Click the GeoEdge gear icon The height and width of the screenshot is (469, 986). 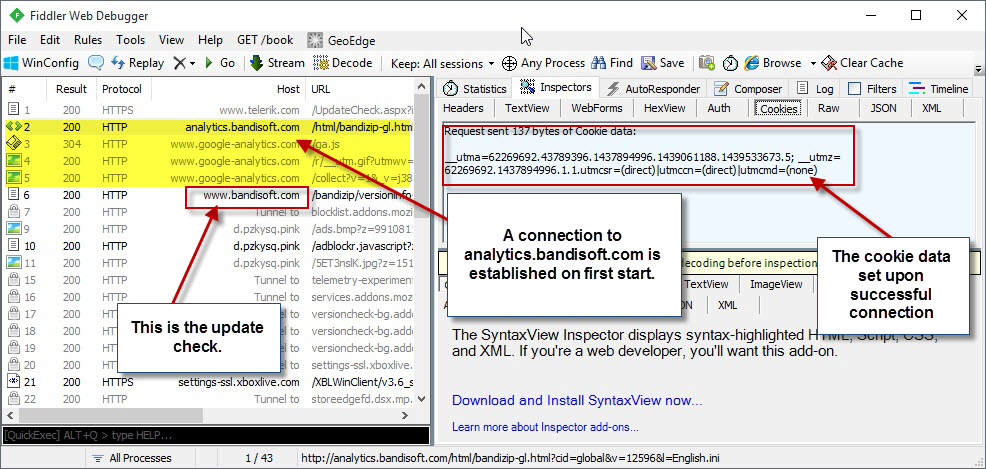315,40
